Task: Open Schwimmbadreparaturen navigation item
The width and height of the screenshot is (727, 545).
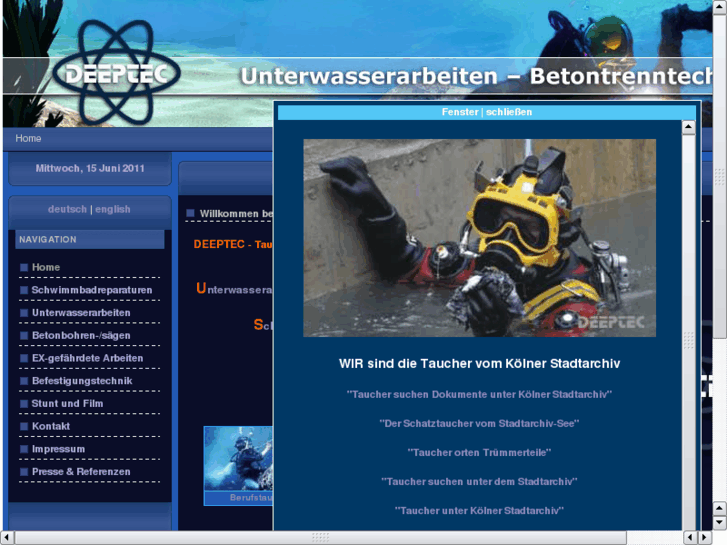Action: [92, 290]
